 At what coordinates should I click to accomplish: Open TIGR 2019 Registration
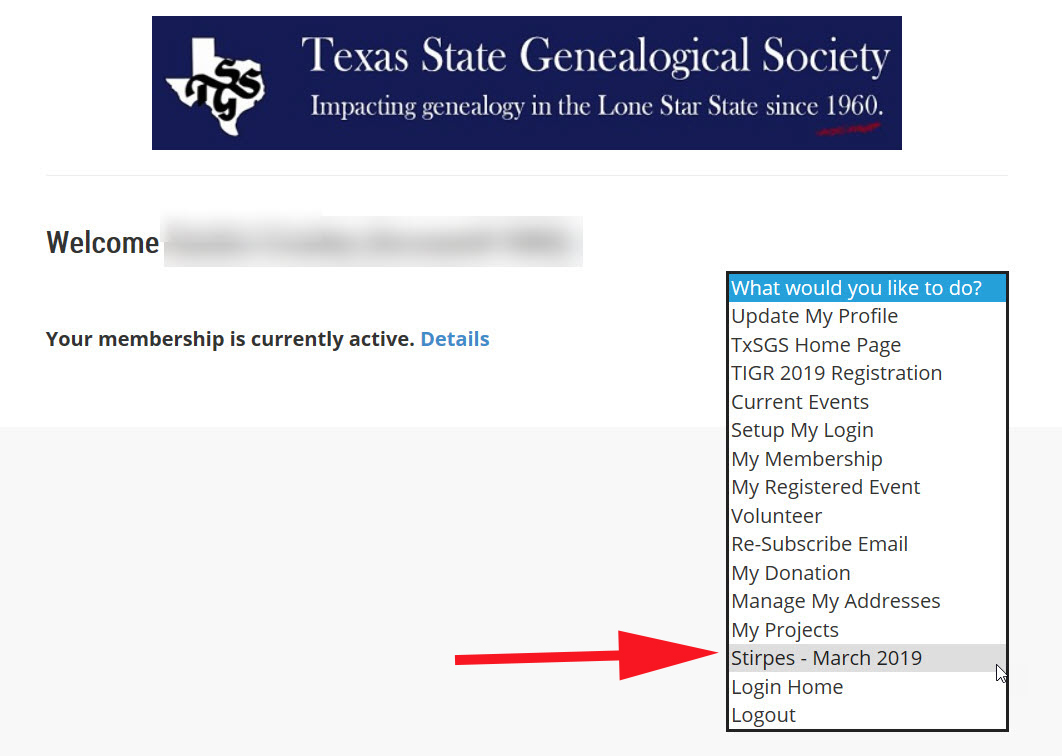click(x=836, y=373)
